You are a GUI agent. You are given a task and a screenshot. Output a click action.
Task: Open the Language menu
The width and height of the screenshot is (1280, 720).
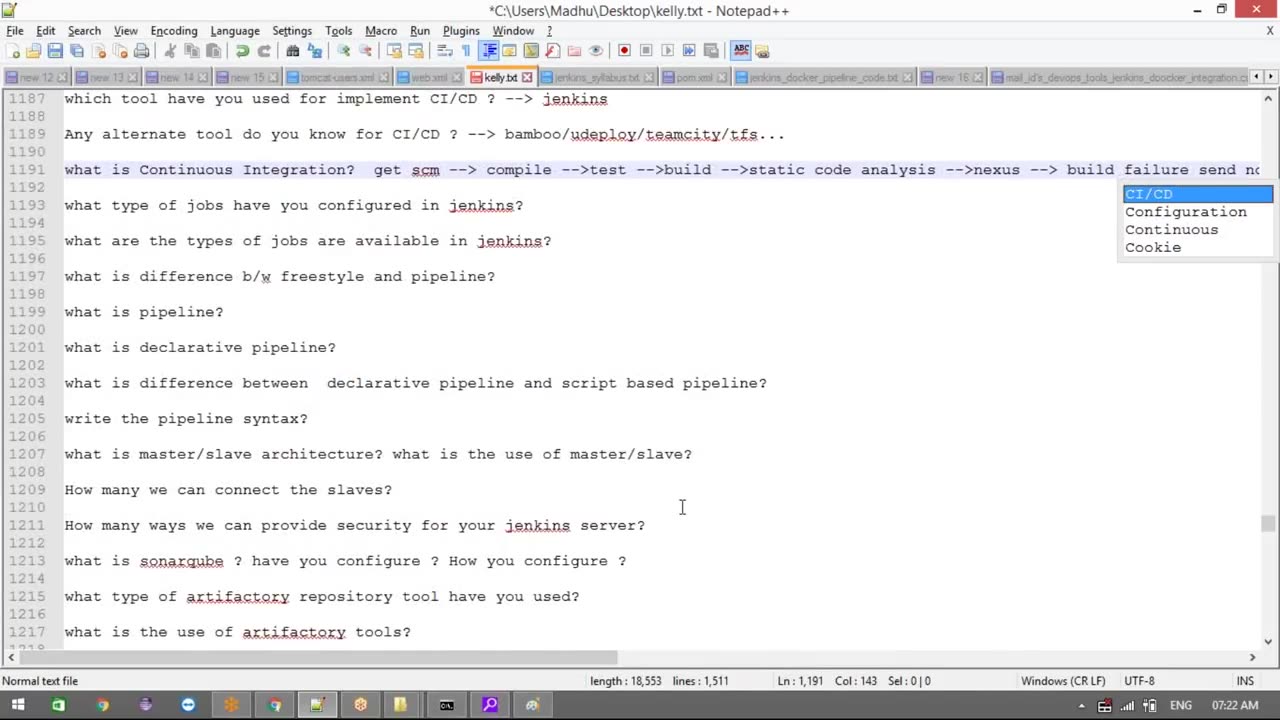235,31
